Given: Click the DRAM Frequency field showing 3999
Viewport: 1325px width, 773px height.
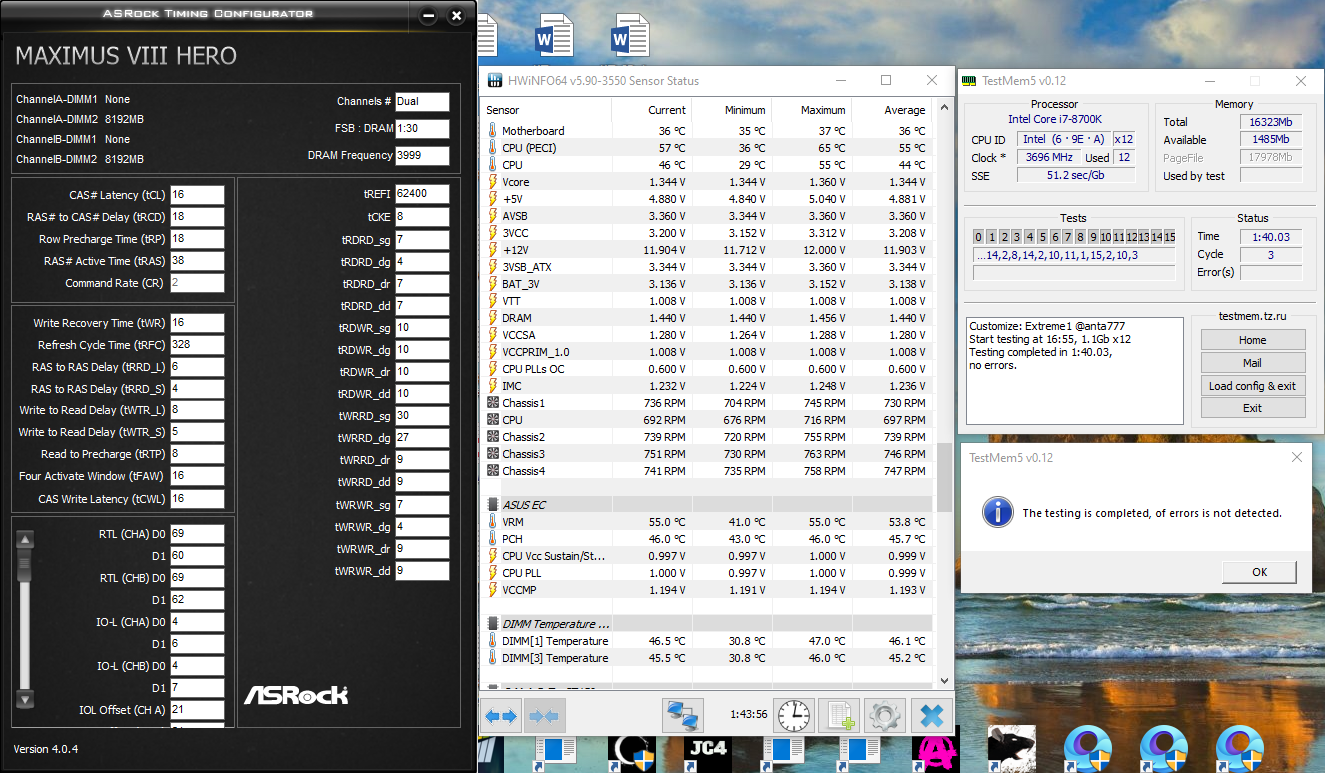Looking at the screenshot, I should (x=422, y=155).
